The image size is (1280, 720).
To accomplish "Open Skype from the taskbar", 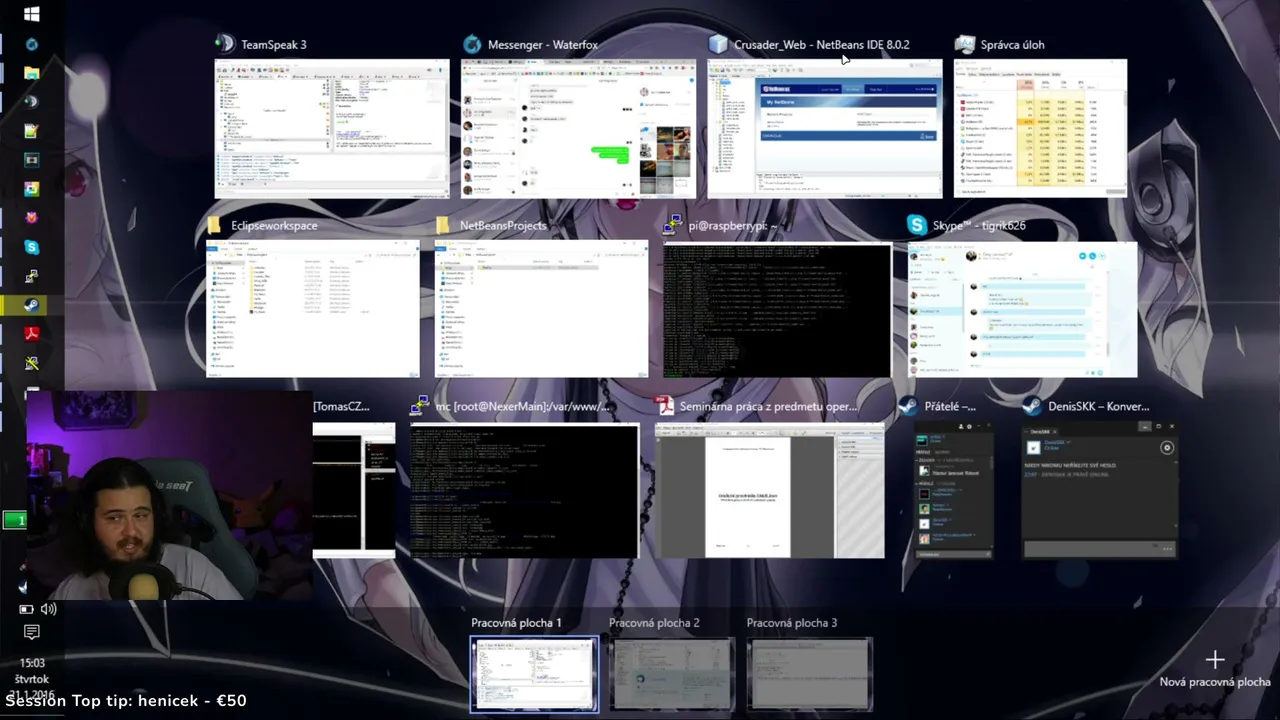I will 32,246.
